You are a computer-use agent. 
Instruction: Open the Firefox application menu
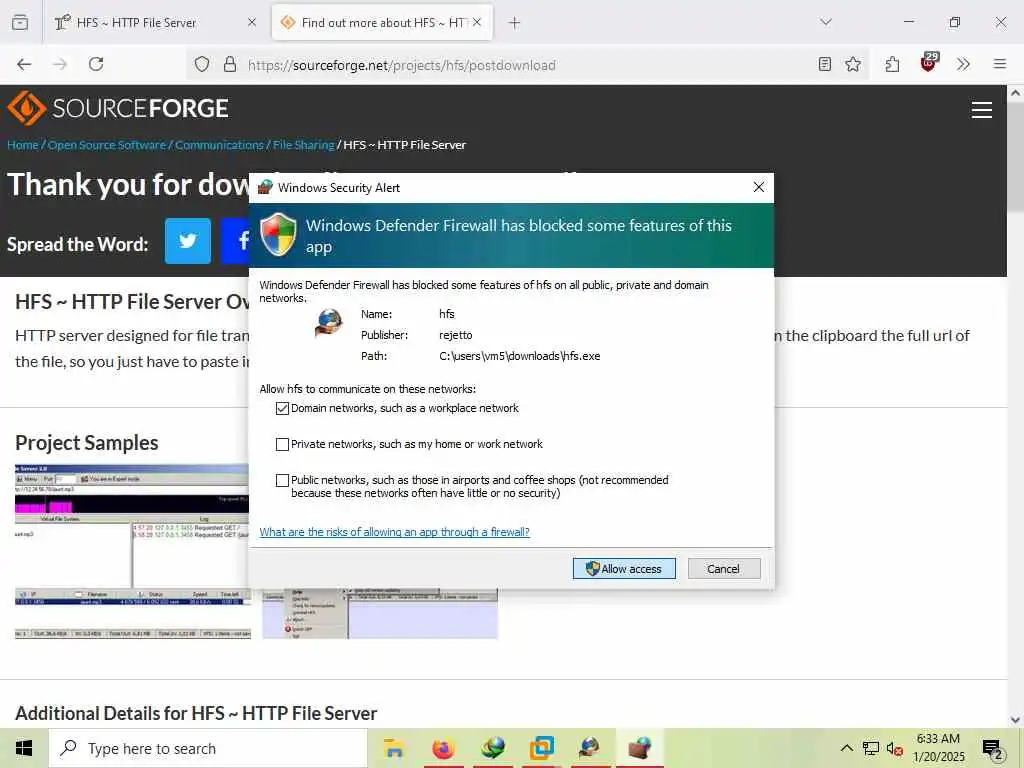(1000, 64)
